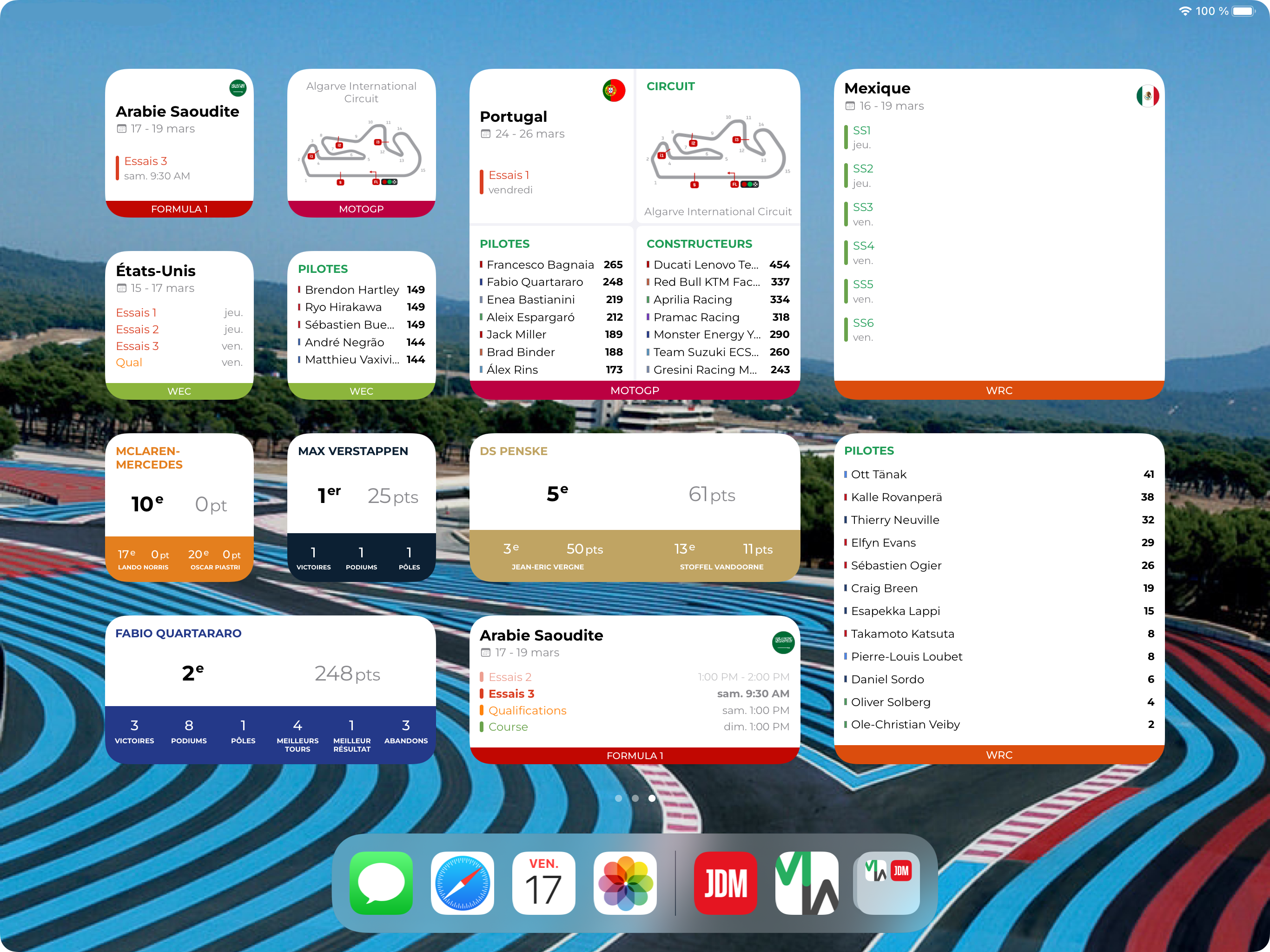Viewport: 1270px width, 952px height.
Task: Open the Photos app in the dock
Action: click(625, 883)
